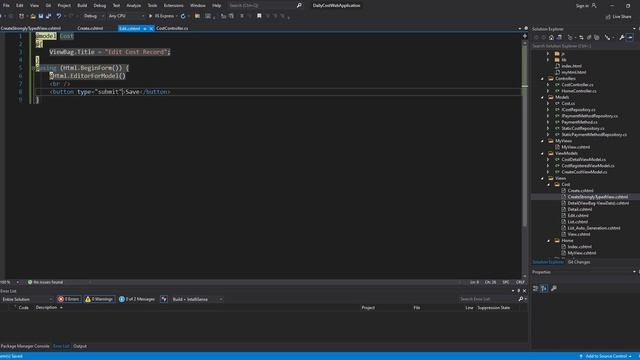Screen dimensions: 640x360
Task: Select HomeController.cs in Solution Explorer
Action: tap(579, 91)
